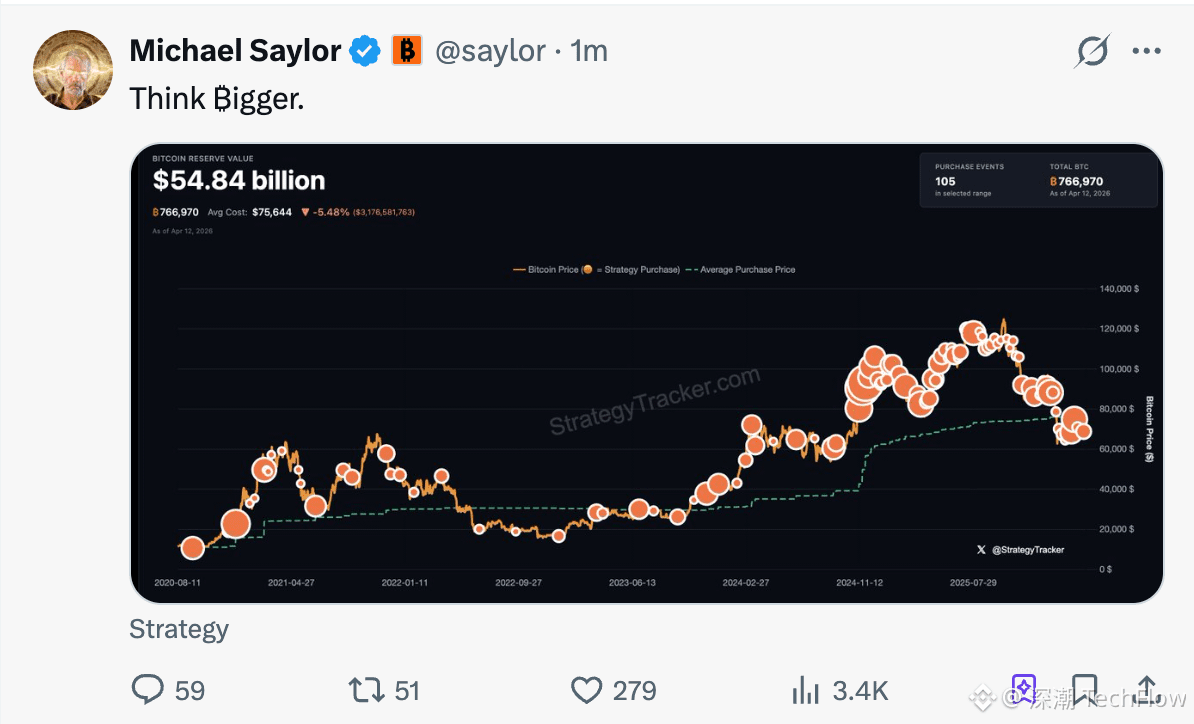The width and height of the screenshot is (1194, 724).
Task: Like the post with heart icon
Action: [x=586, y=689]
